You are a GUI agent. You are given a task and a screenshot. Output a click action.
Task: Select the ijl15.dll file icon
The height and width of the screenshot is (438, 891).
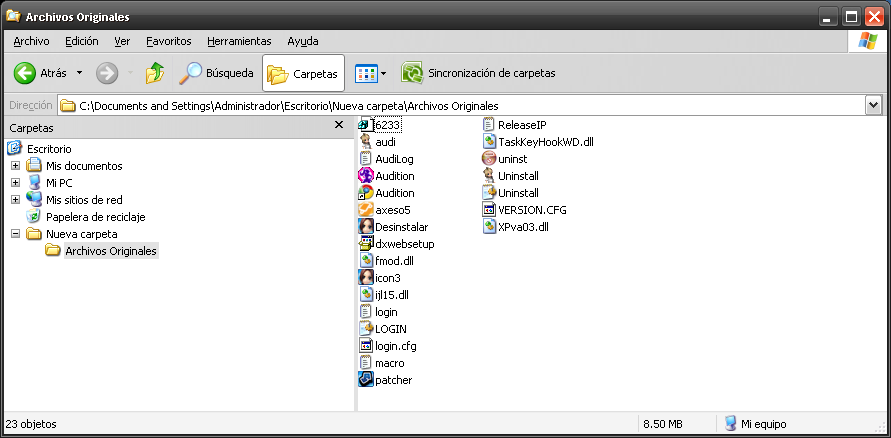365,295
